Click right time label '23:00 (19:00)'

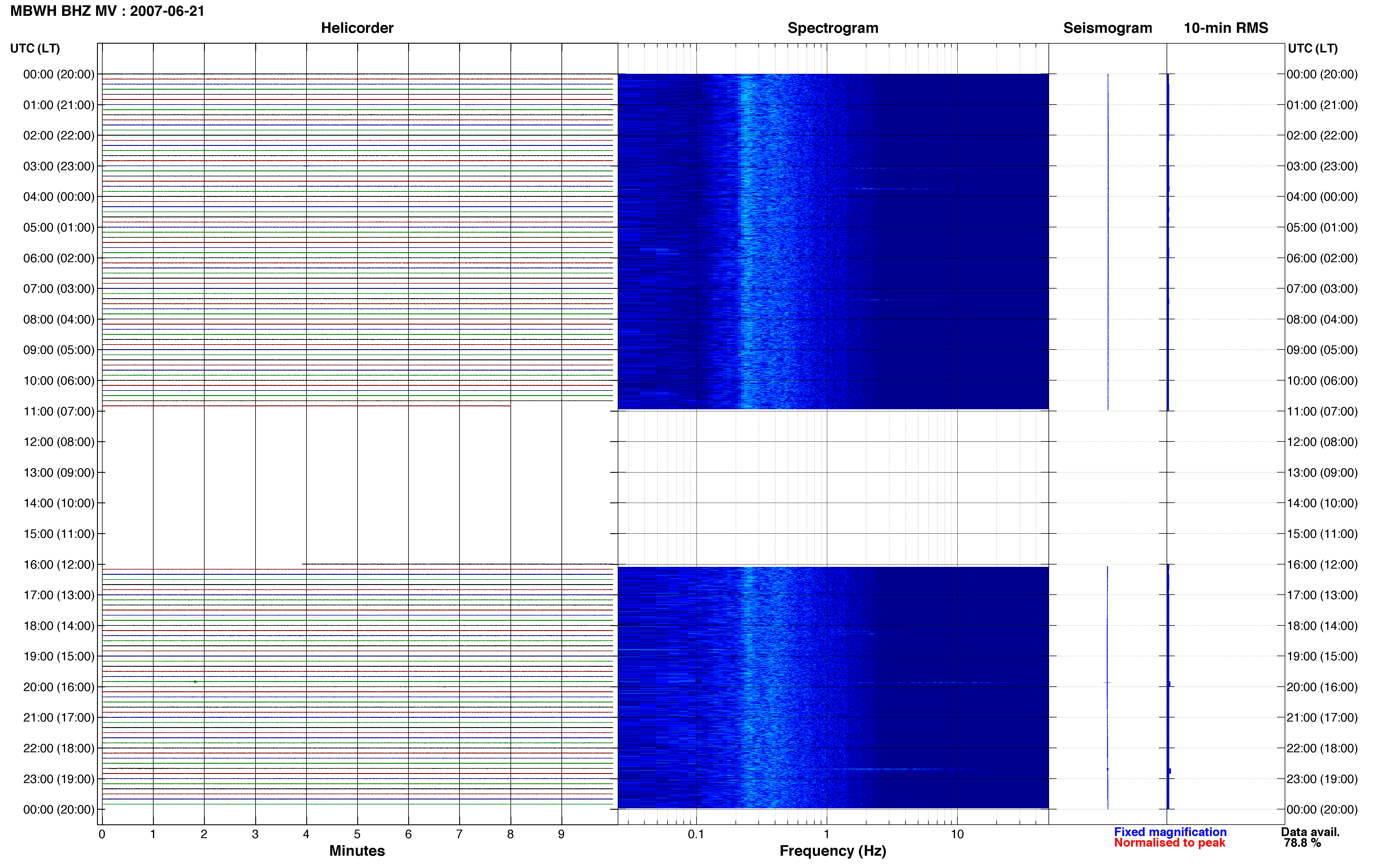1322,779
